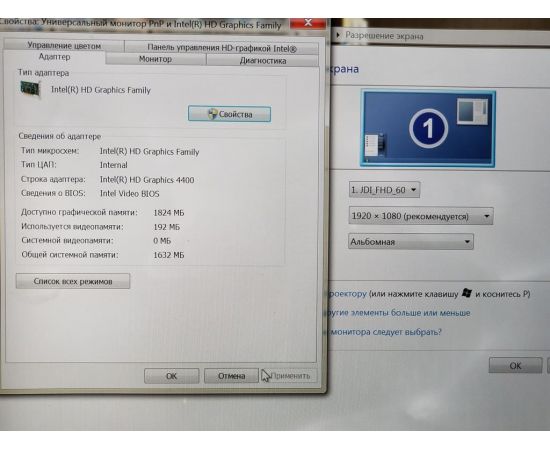Open the projector connection link
Screen dimensions: 550x450
(x=347, y=294)
